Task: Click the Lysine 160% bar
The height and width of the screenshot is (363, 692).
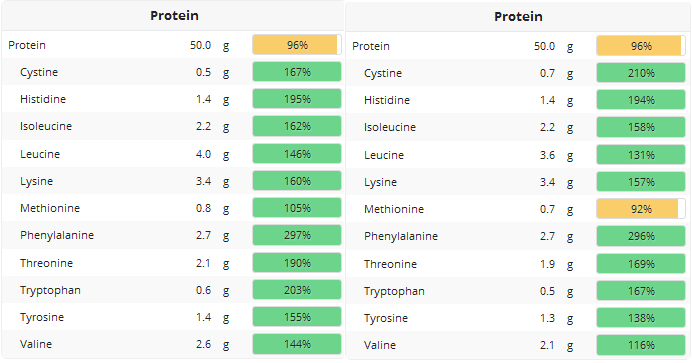Action: pyautogui.click(x=297, y=181)
